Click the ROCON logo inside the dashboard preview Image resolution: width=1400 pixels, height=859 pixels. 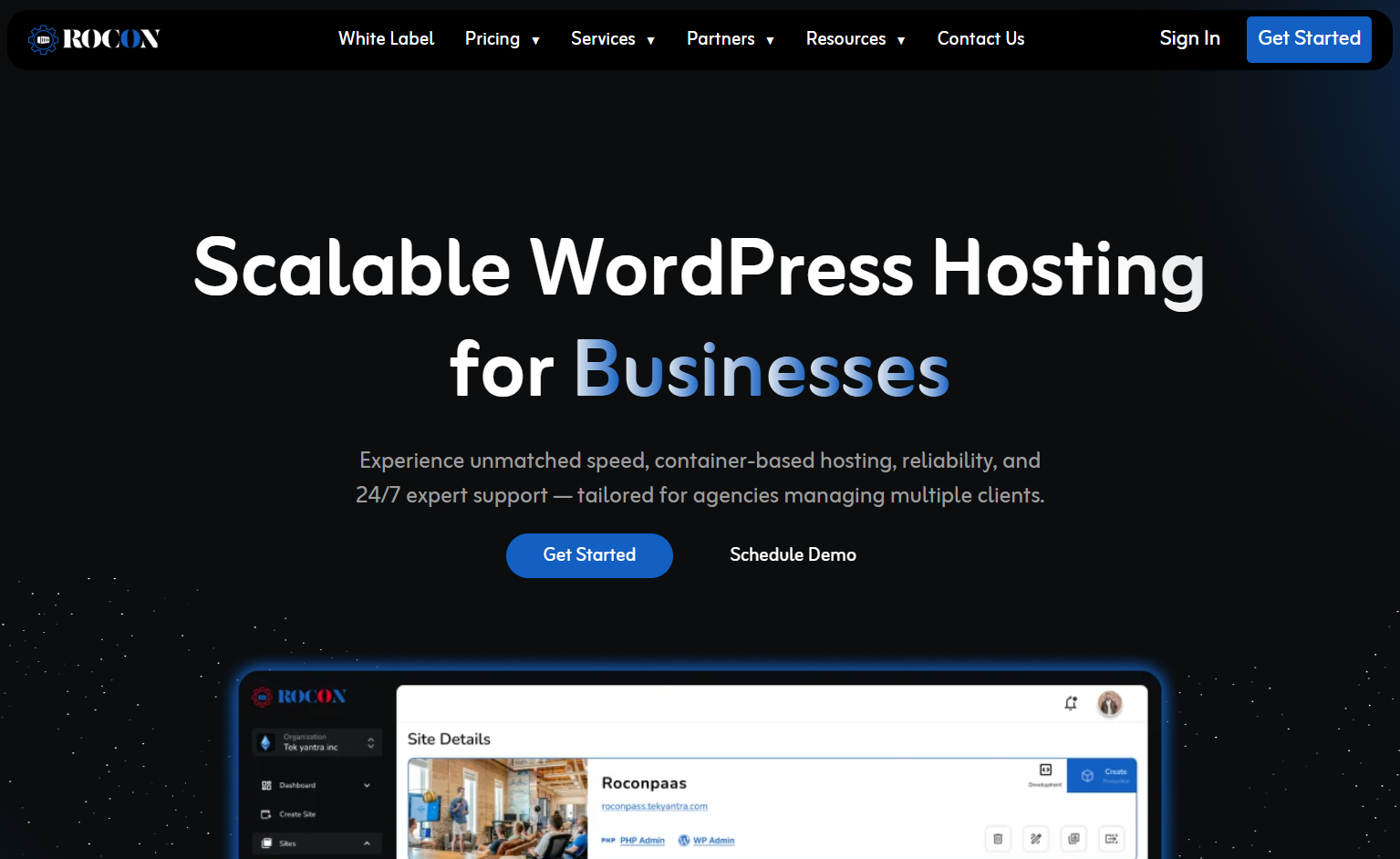coord(299,697)
